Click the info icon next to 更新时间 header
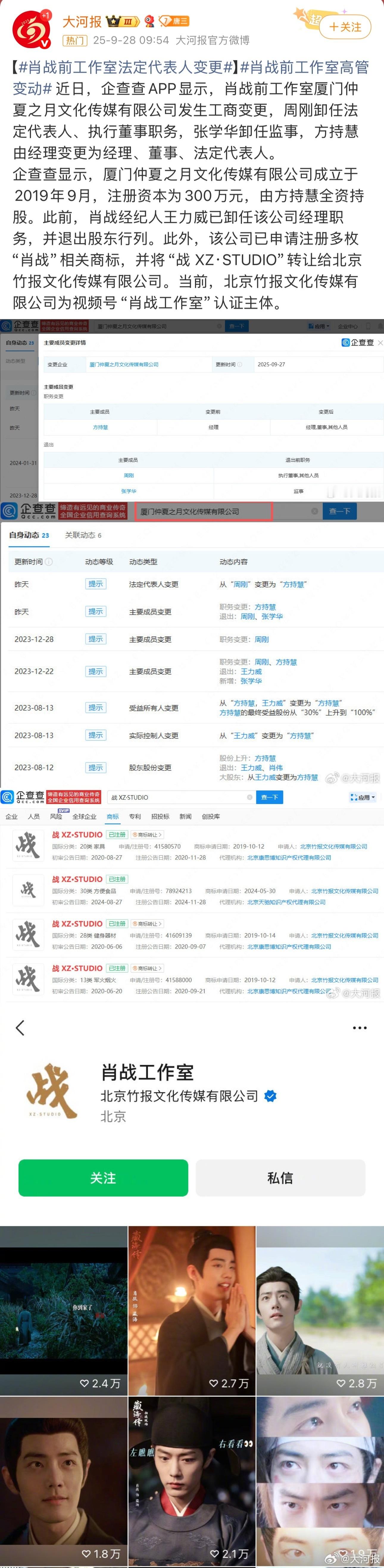384x1568 pixels. click(x=49, y=562)
